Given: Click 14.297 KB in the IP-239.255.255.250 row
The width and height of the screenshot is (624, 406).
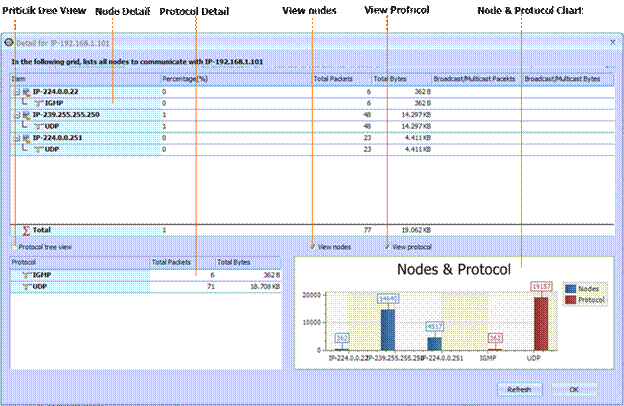Looking at the screenshot, I should coord(416,115).
